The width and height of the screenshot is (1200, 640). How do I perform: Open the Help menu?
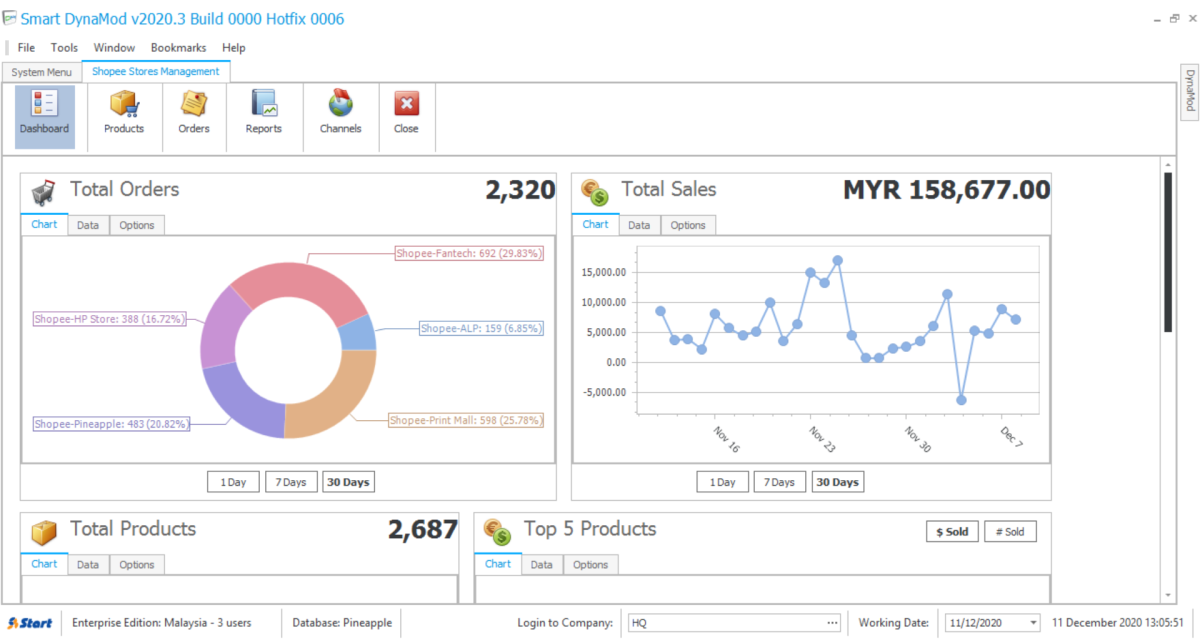point(234,47)
